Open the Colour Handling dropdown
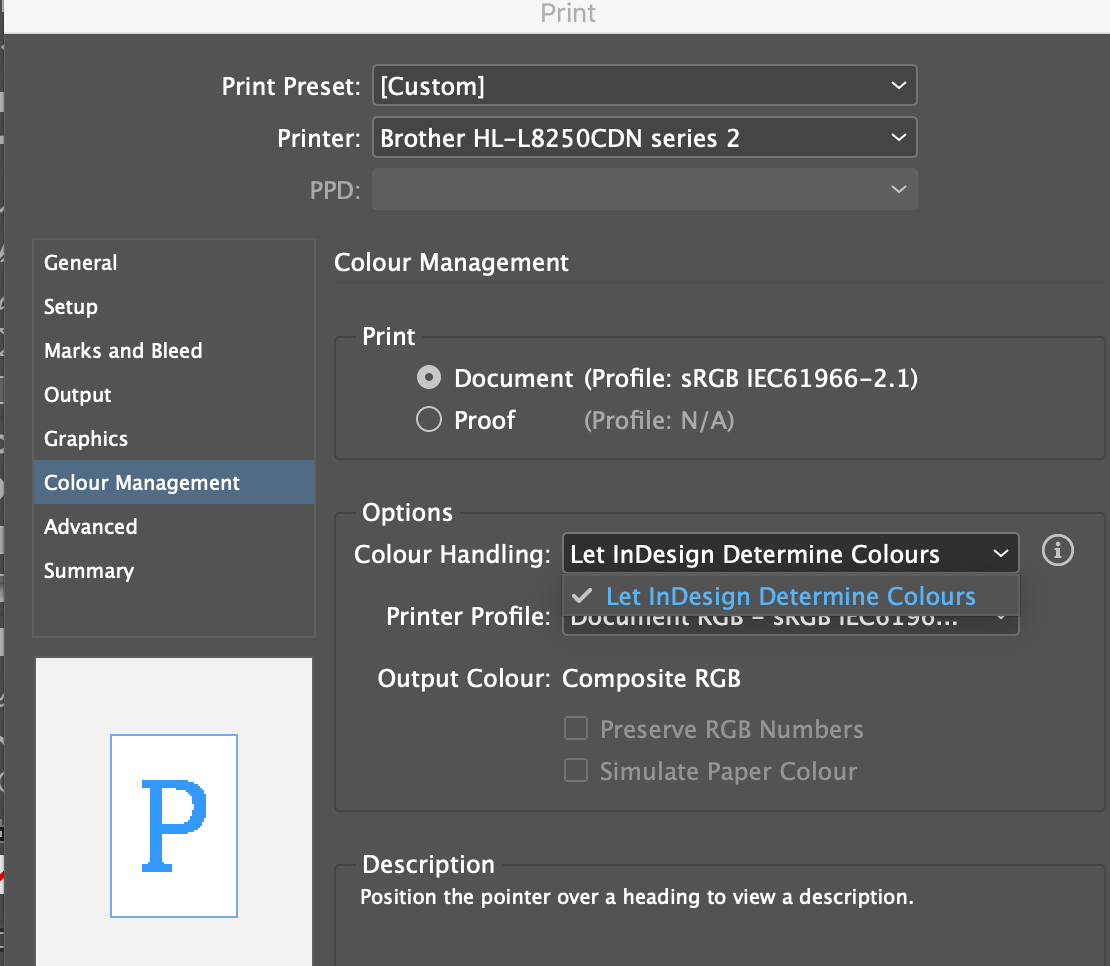The width and height of the screenshot is (1110, 966). 790,553
